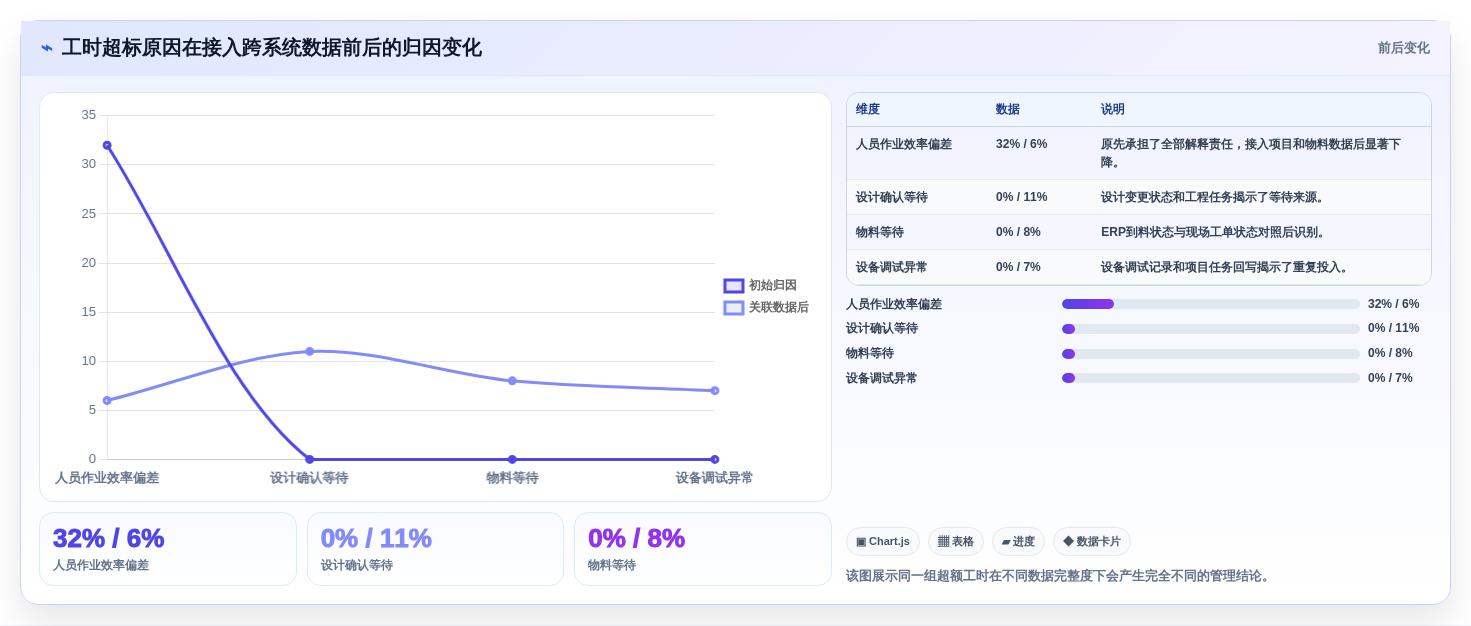
Task: Open the 32% / 6% summary card
Action: [x=168, y=549]
